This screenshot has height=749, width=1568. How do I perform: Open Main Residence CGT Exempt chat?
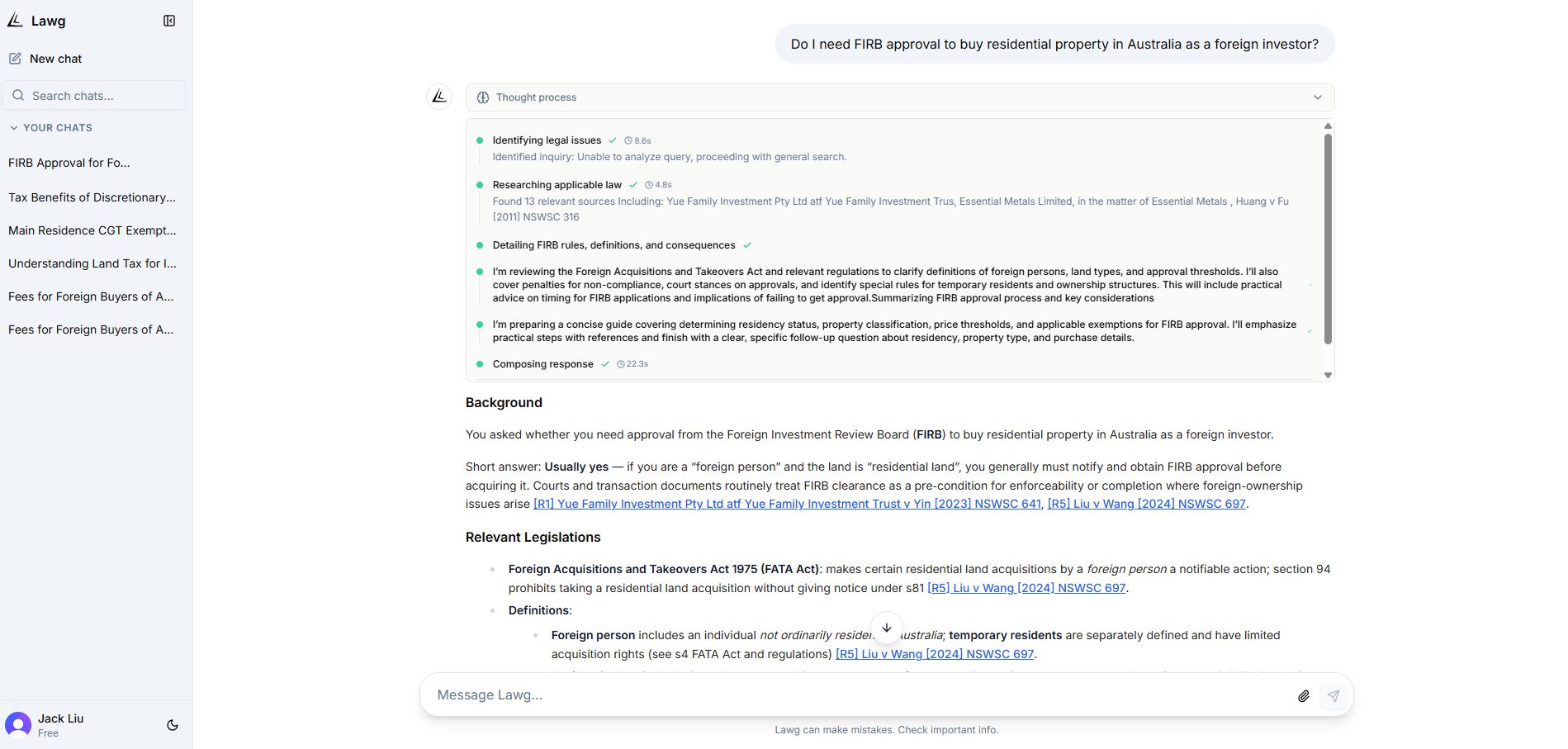tap(92, 230)
